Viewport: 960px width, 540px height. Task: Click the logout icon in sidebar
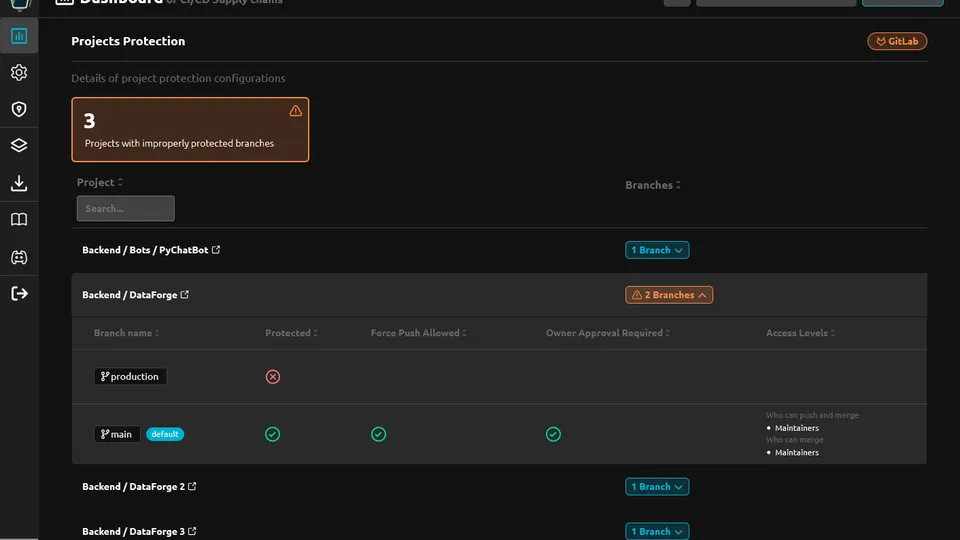coord(19,294)
